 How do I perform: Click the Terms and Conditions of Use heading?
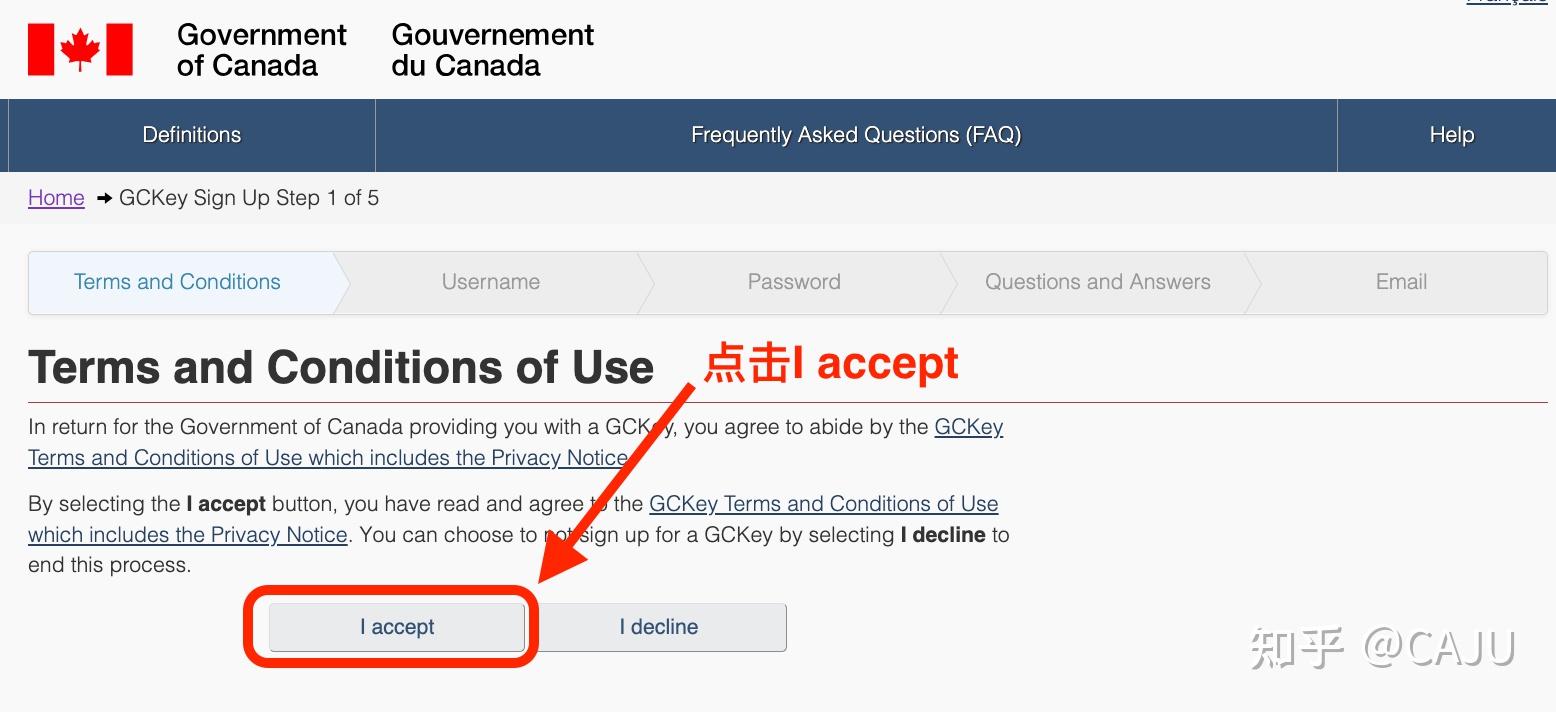tap(340, 368)
